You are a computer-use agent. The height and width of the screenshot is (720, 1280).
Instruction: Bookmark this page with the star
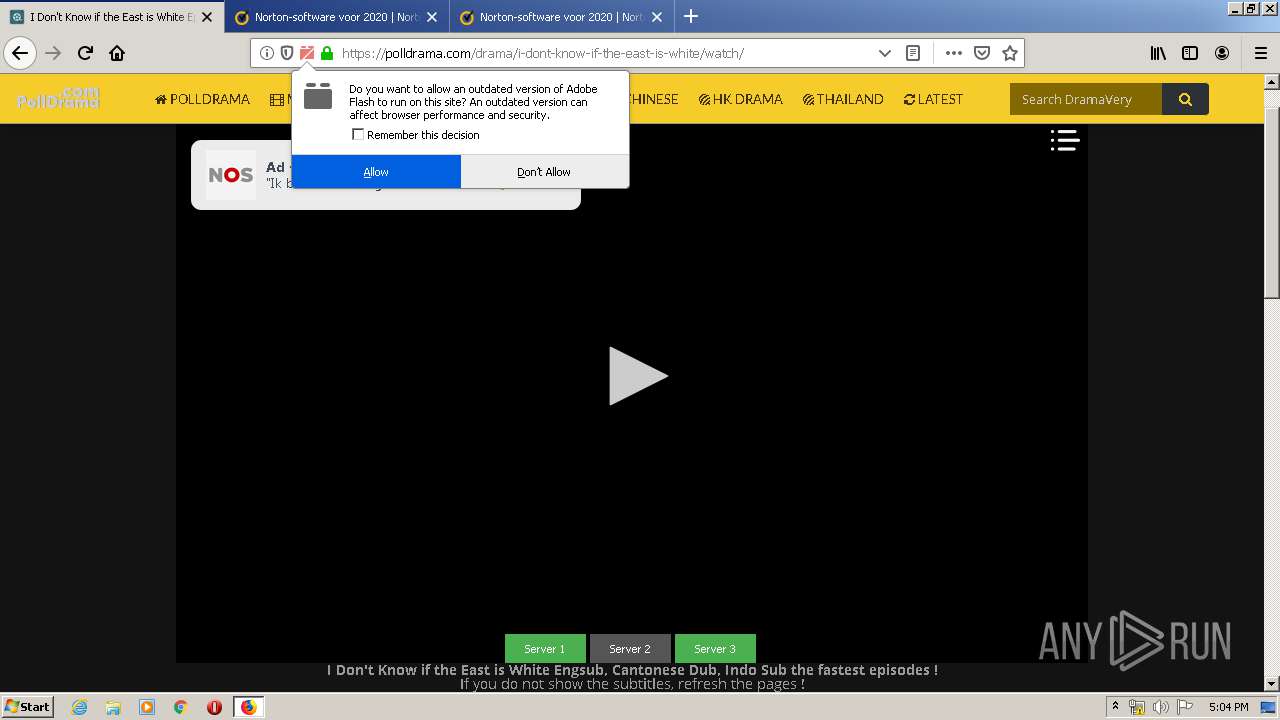click(1010, 53)
